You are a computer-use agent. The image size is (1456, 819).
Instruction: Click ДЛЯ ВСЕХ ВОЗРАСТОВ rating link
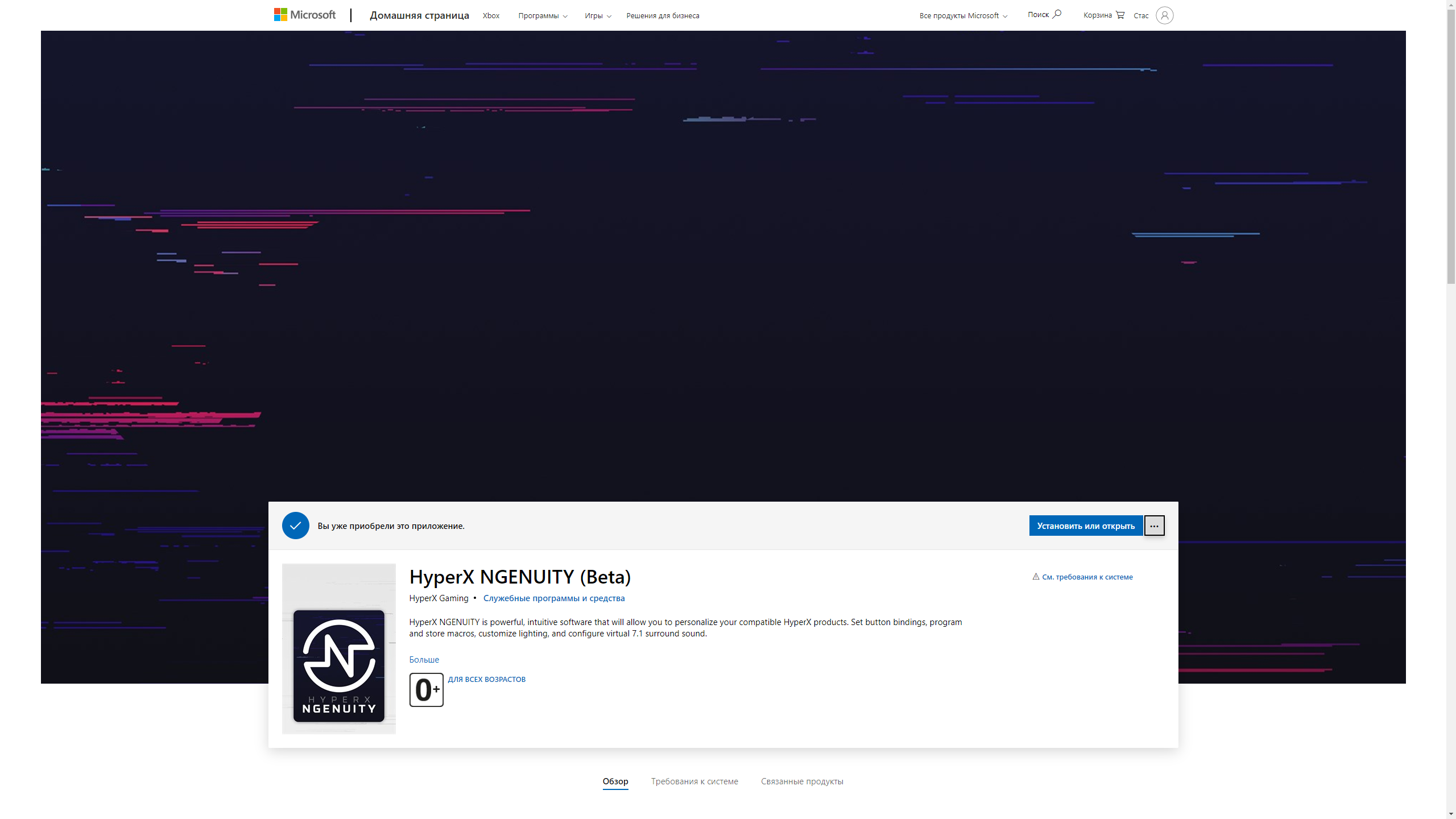click(x=487, y=680)
